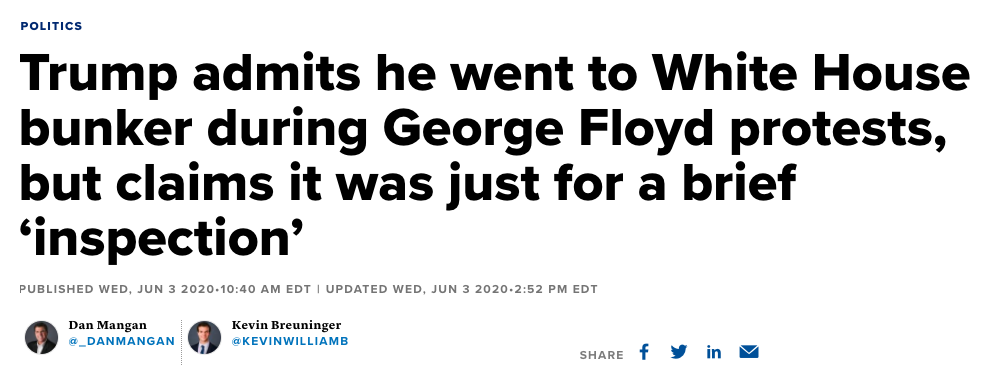This screenshot has height=389, width=998.
Task: Click the word 'Trump' in headline
Action: pos(99,76)
